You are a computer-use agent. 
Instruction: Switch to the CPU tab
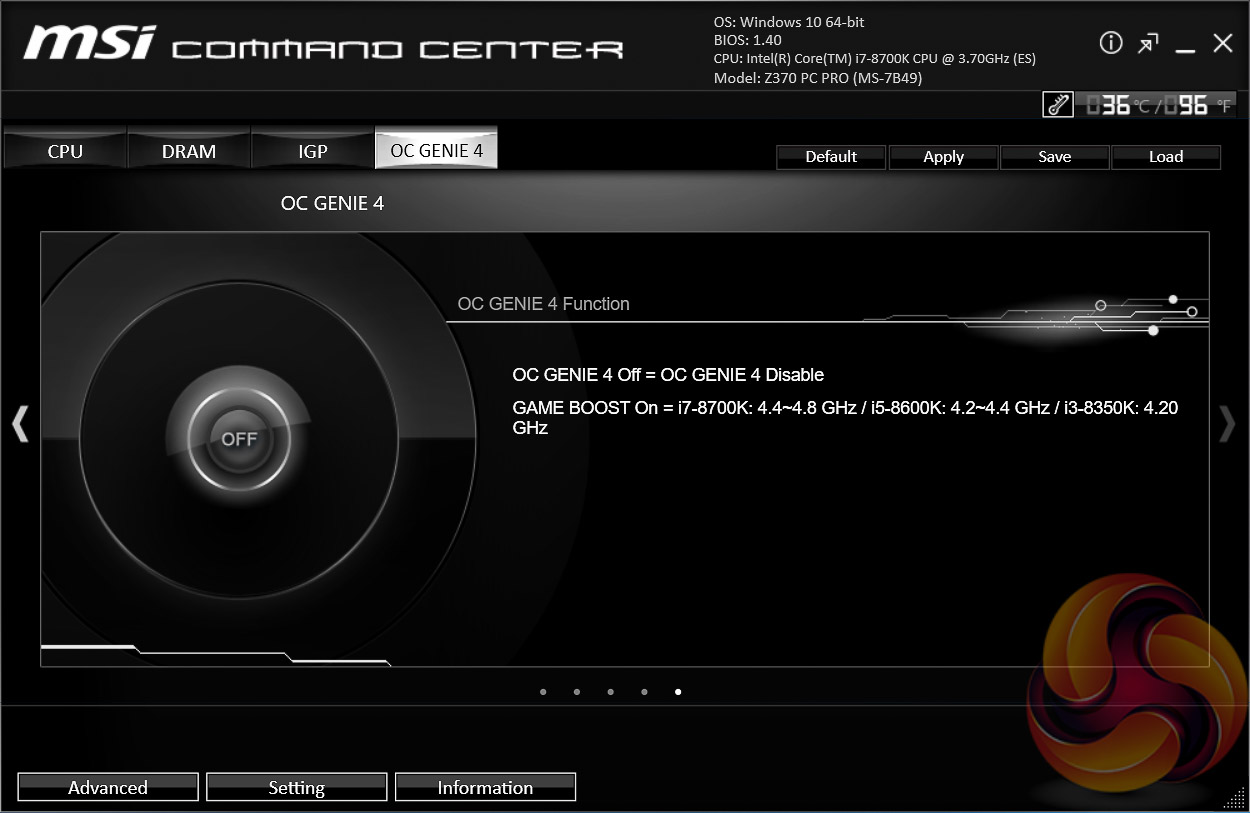tap(65, 151)
